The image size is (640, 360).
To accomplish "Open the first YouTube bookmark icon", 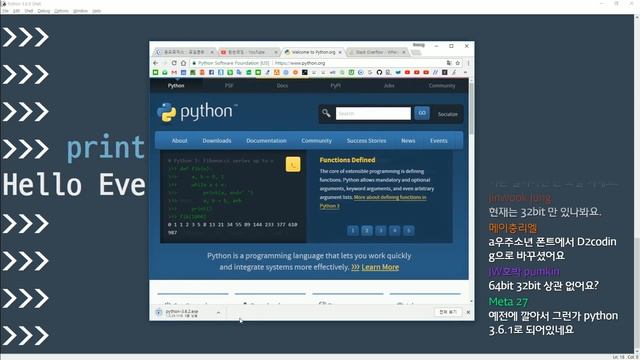I will 407,72.
